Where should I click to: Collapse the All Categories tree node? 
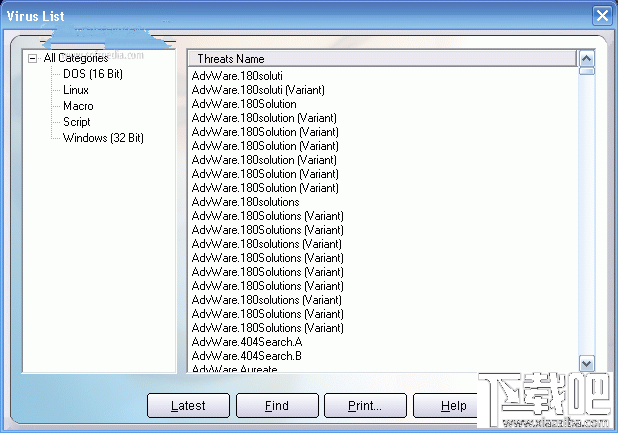coord(32,59)
